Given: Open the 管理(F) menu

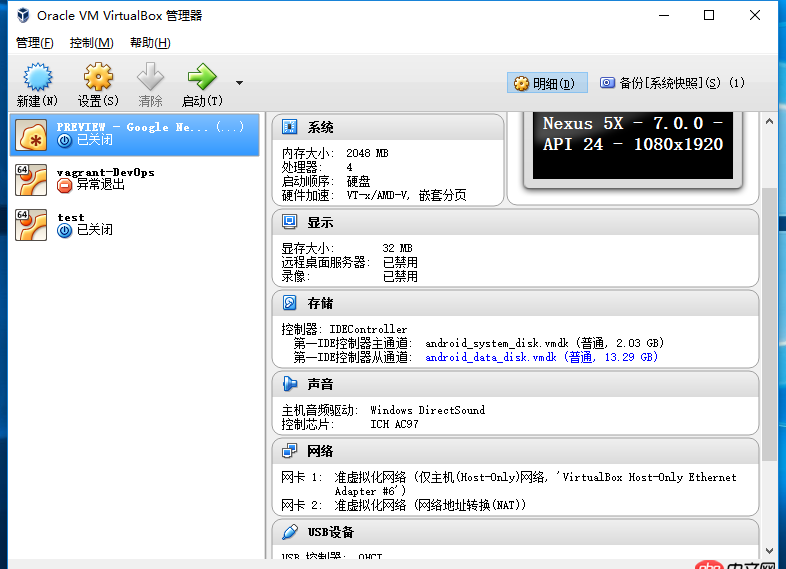Looking at the screenshot, I should click(34, 43).
